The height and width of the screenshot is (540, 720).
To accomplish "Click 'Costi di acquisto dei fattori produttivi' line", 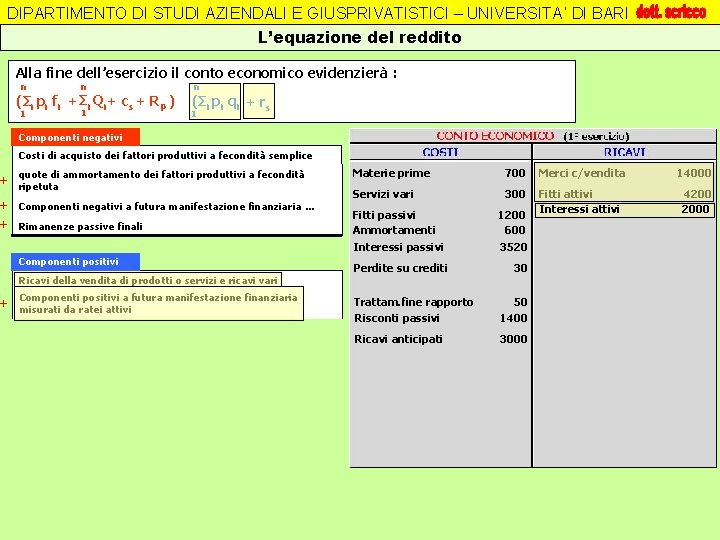I will pyautogui.click(x=165, y=156).
